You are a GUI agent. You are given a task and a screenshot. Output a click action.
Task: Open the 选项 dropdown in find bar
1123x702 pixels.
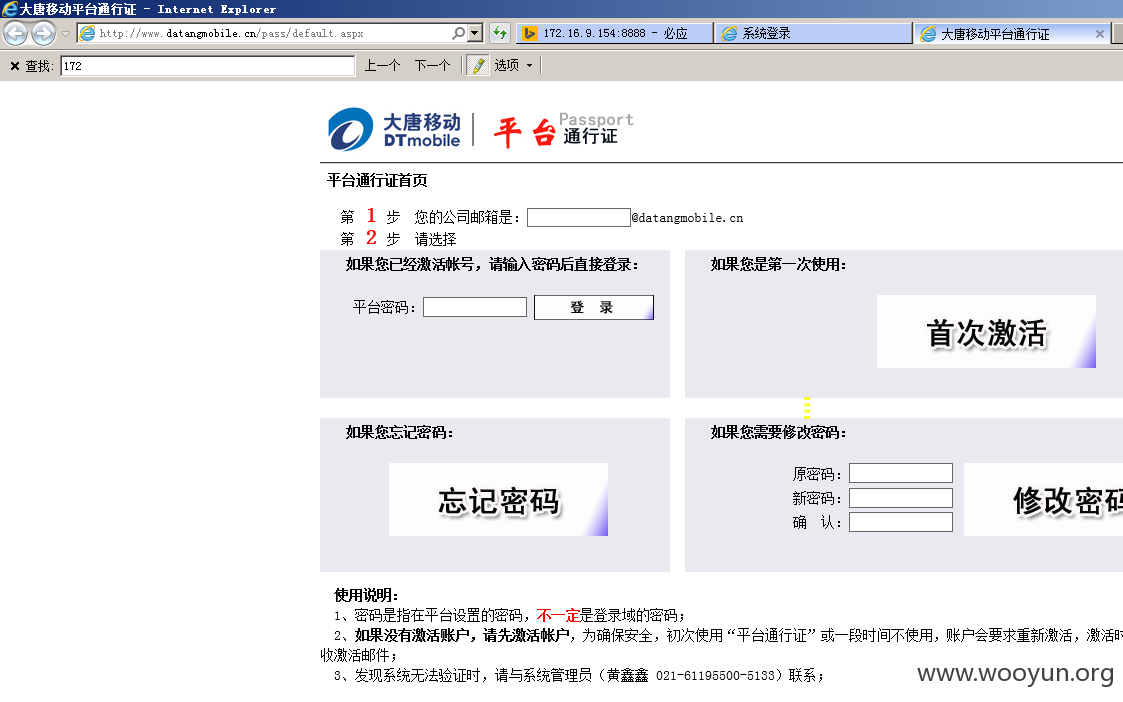(514, 65)
